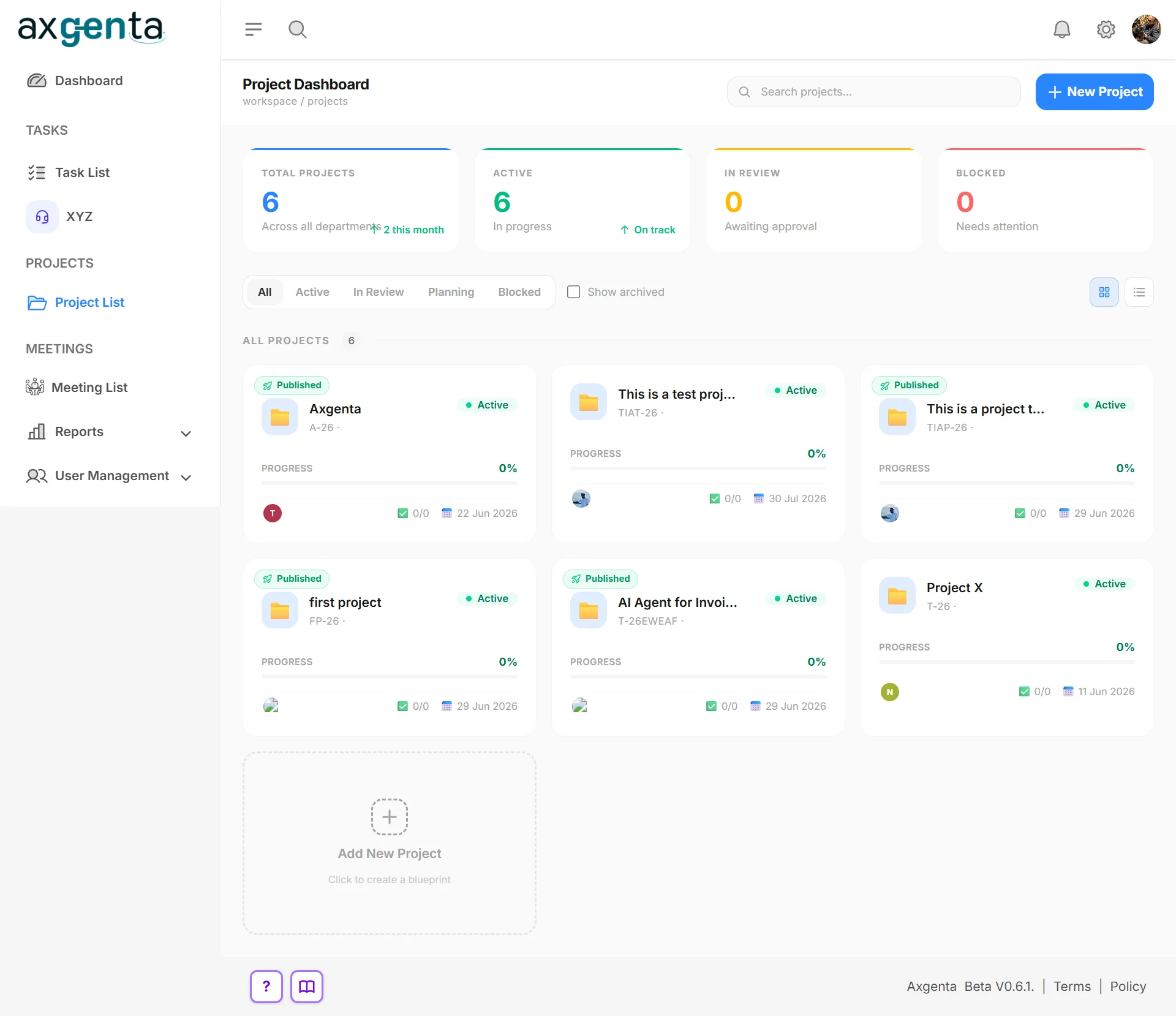Click the Project X progress bar

[1007, 662]
